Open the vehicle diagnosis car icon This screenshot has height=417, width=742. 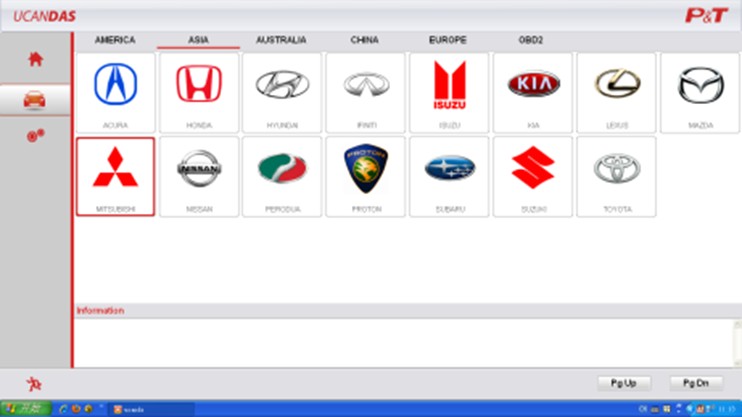[35, 100]
